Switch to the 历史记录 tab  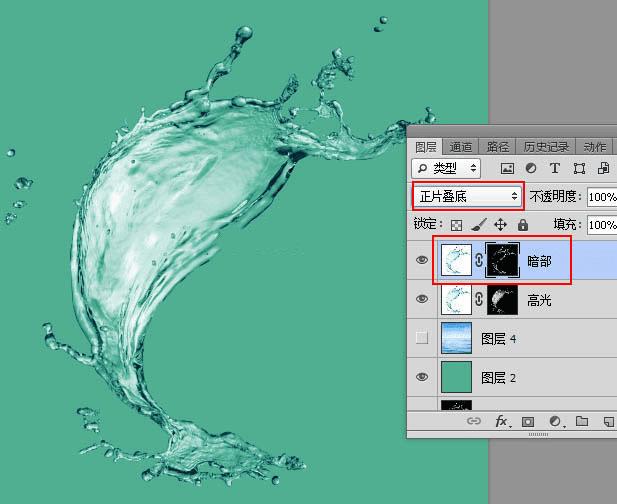tap(546, 147)
